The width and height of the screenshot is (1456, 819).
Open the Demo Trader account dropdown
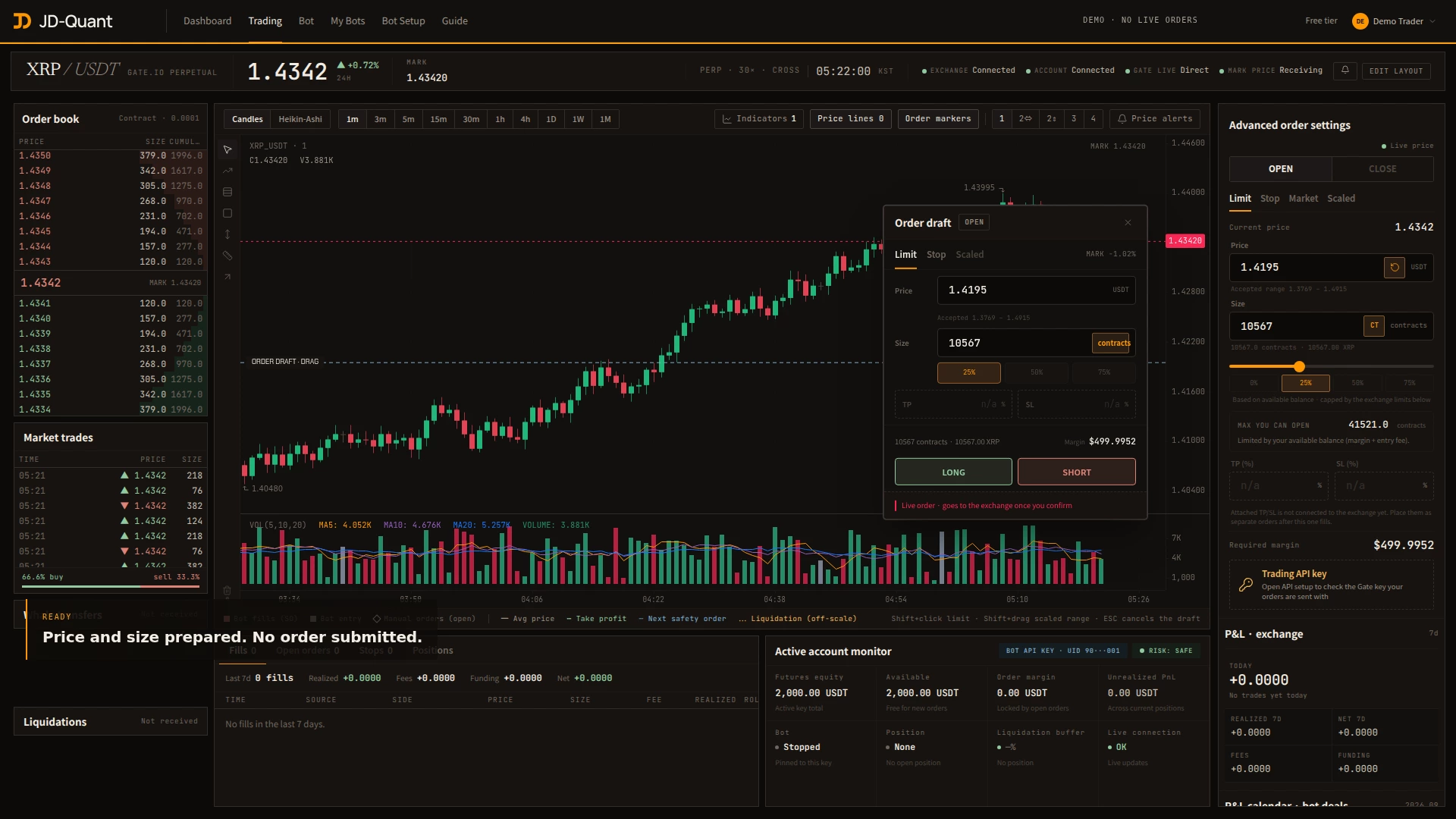click(x=1394, y=21)
